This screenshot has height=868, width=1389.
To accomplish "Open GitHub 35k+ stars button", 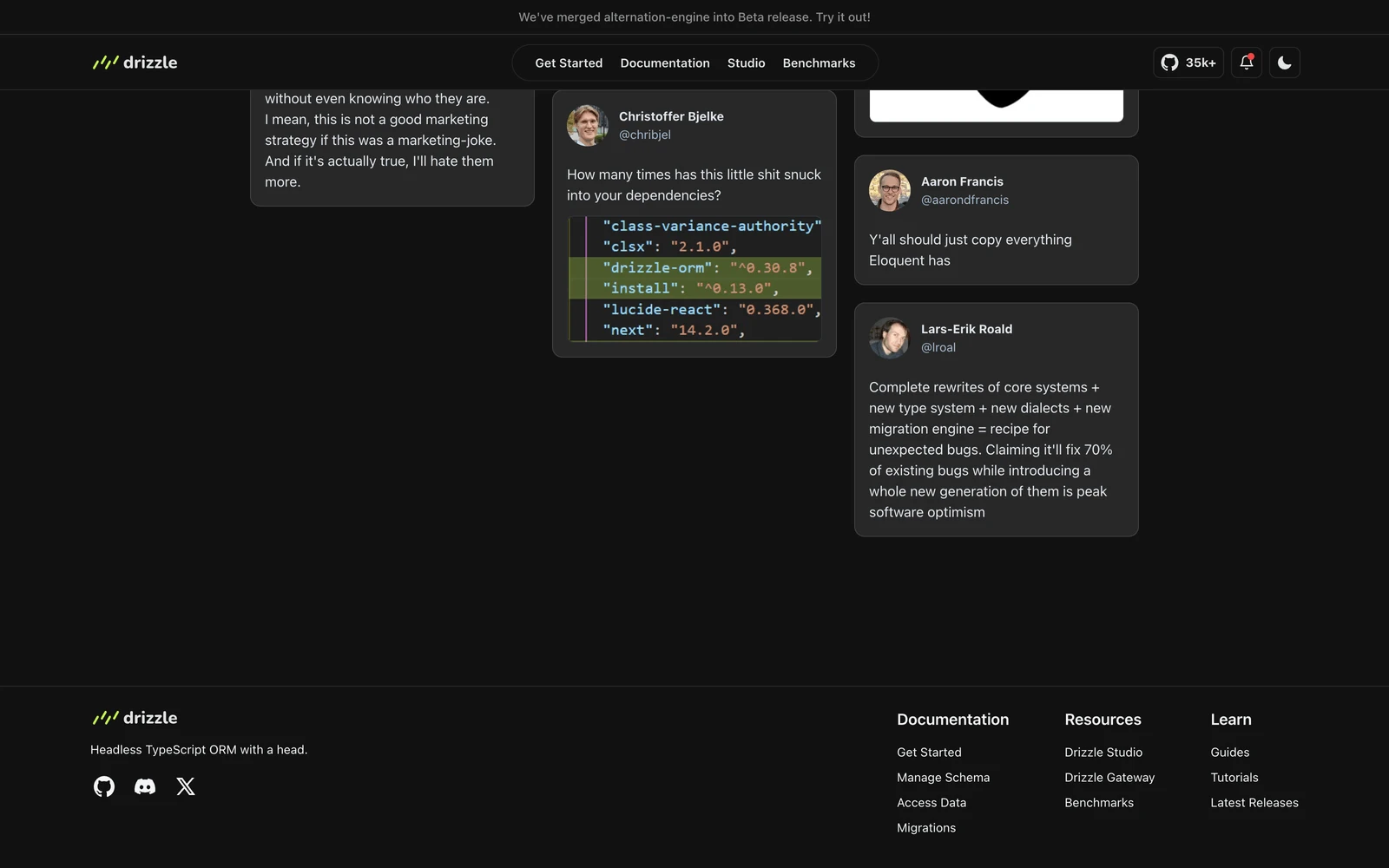I will tap(1188, 62).
